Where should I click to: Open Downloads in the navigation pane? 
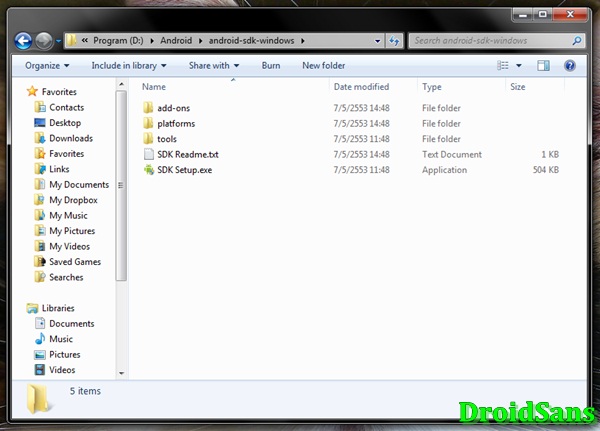pyautogui.click(x=64, y=138)
